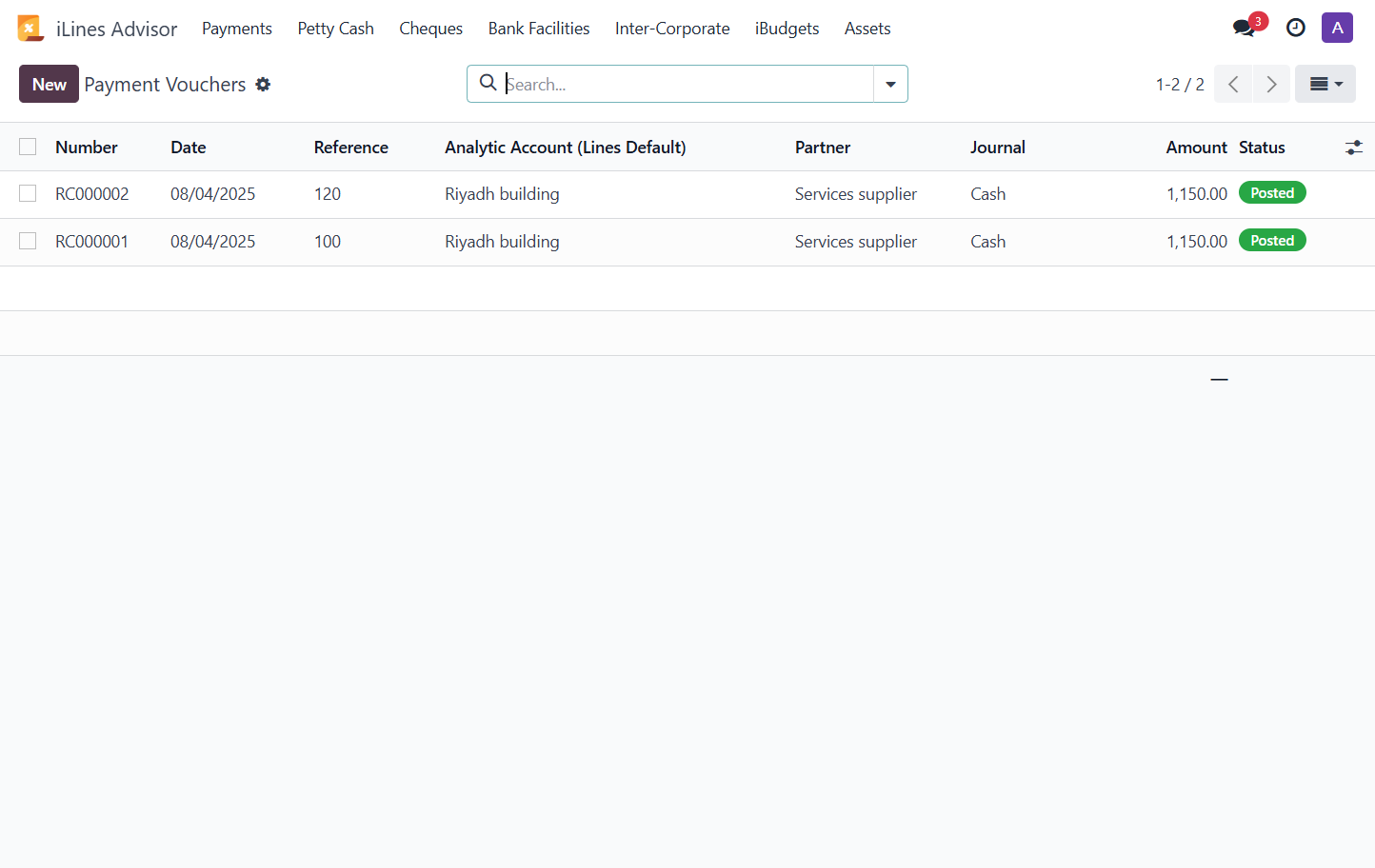
Task: Check the RC000001 row checkbox
Action: tap(28, 241)
